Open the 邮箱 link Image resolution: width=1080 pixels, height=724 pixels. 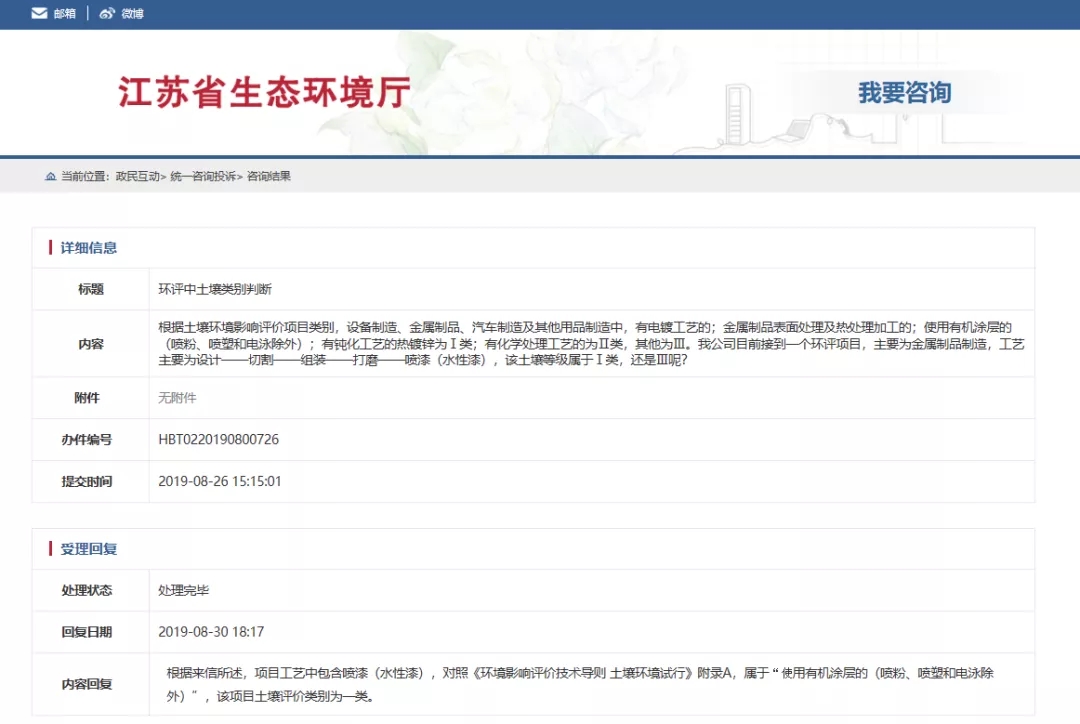65,14
